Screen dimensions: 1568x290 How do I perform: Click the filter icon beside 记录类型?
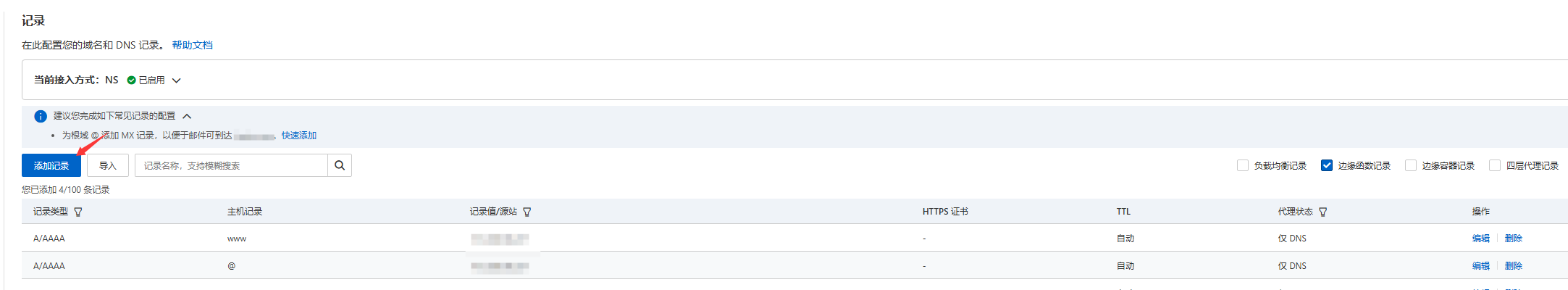point(78,212)
